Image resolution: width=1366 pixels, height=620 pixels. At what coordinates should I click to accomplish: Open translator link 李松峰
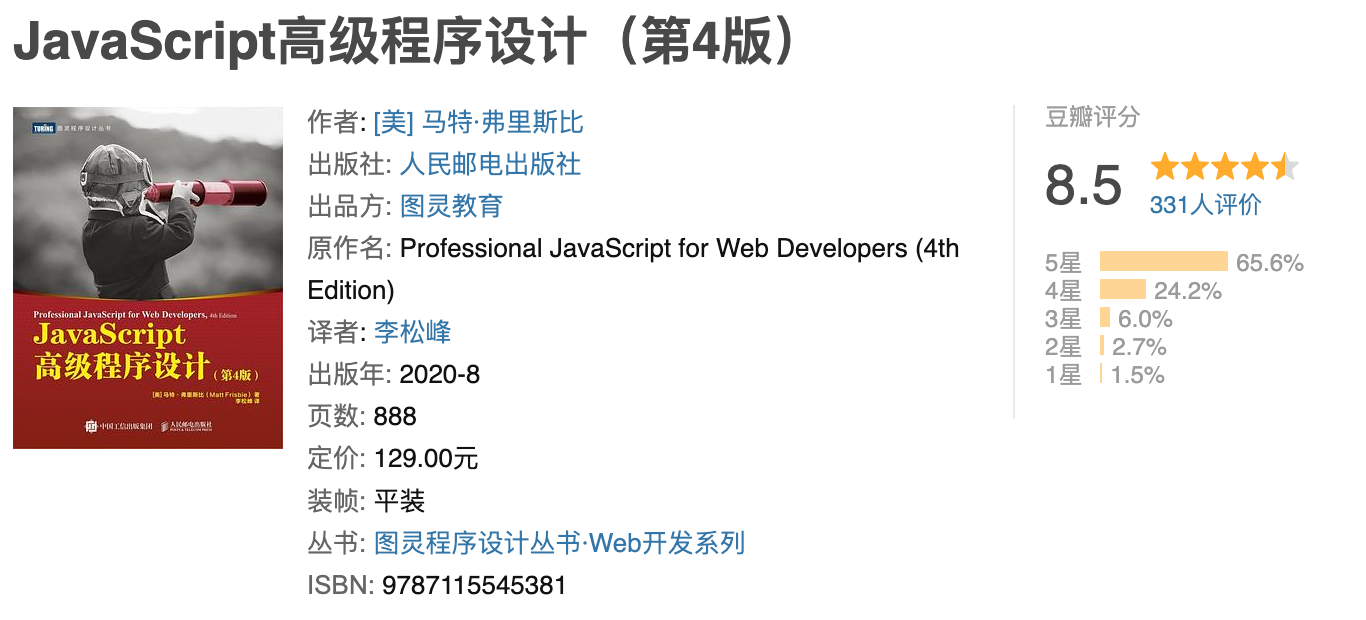[x=412, y=332]
